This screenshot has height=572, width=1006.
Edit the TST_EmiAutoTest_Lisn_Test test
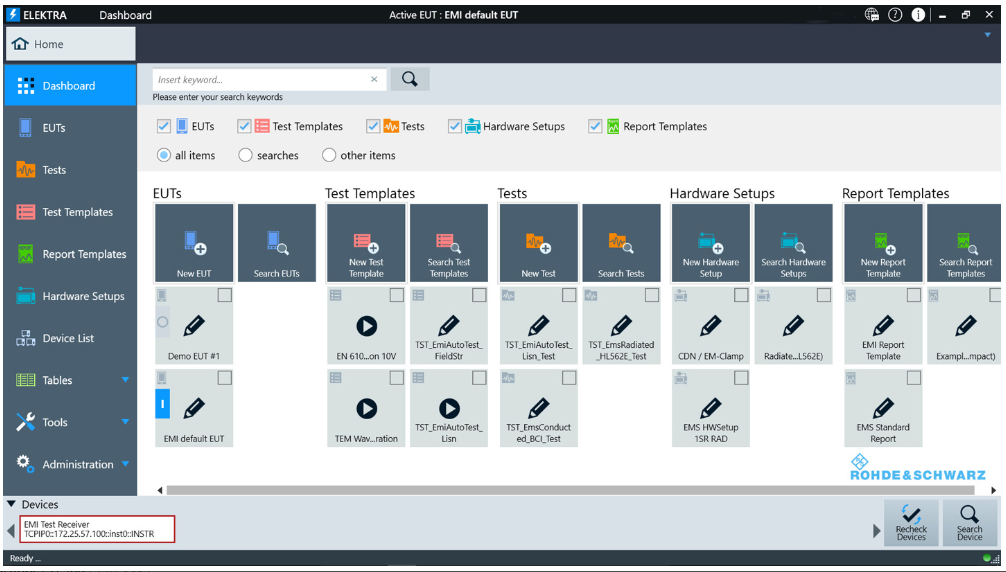[x=539, y=326]
